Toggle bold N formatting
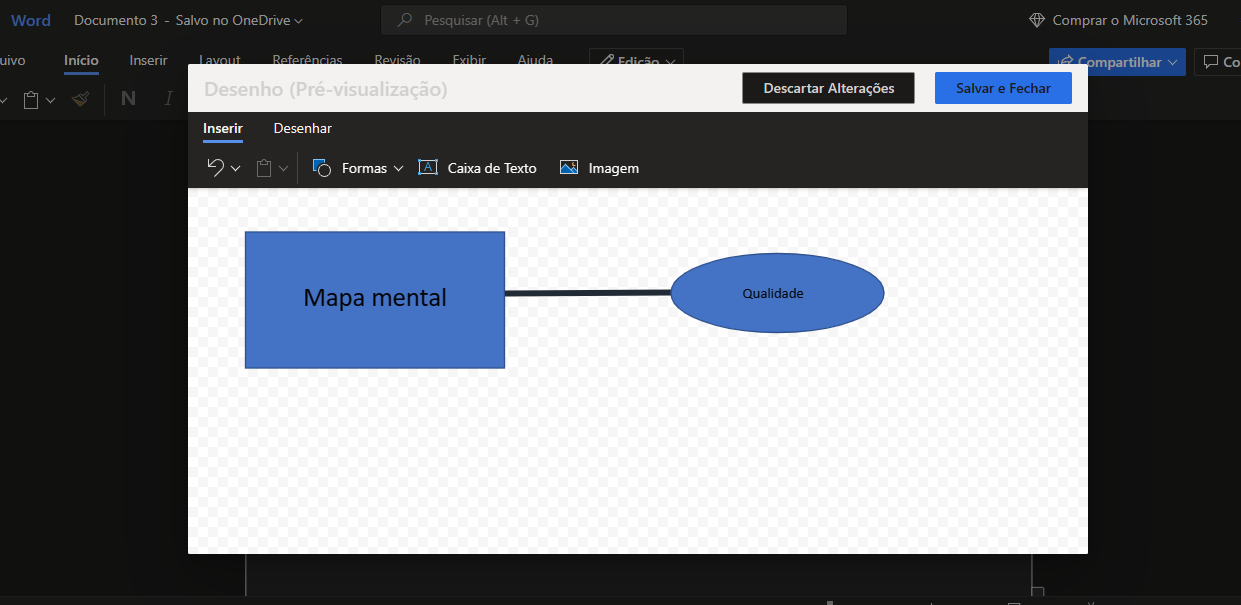Viewport: 1241px width, 605px height. coord(128,98)
